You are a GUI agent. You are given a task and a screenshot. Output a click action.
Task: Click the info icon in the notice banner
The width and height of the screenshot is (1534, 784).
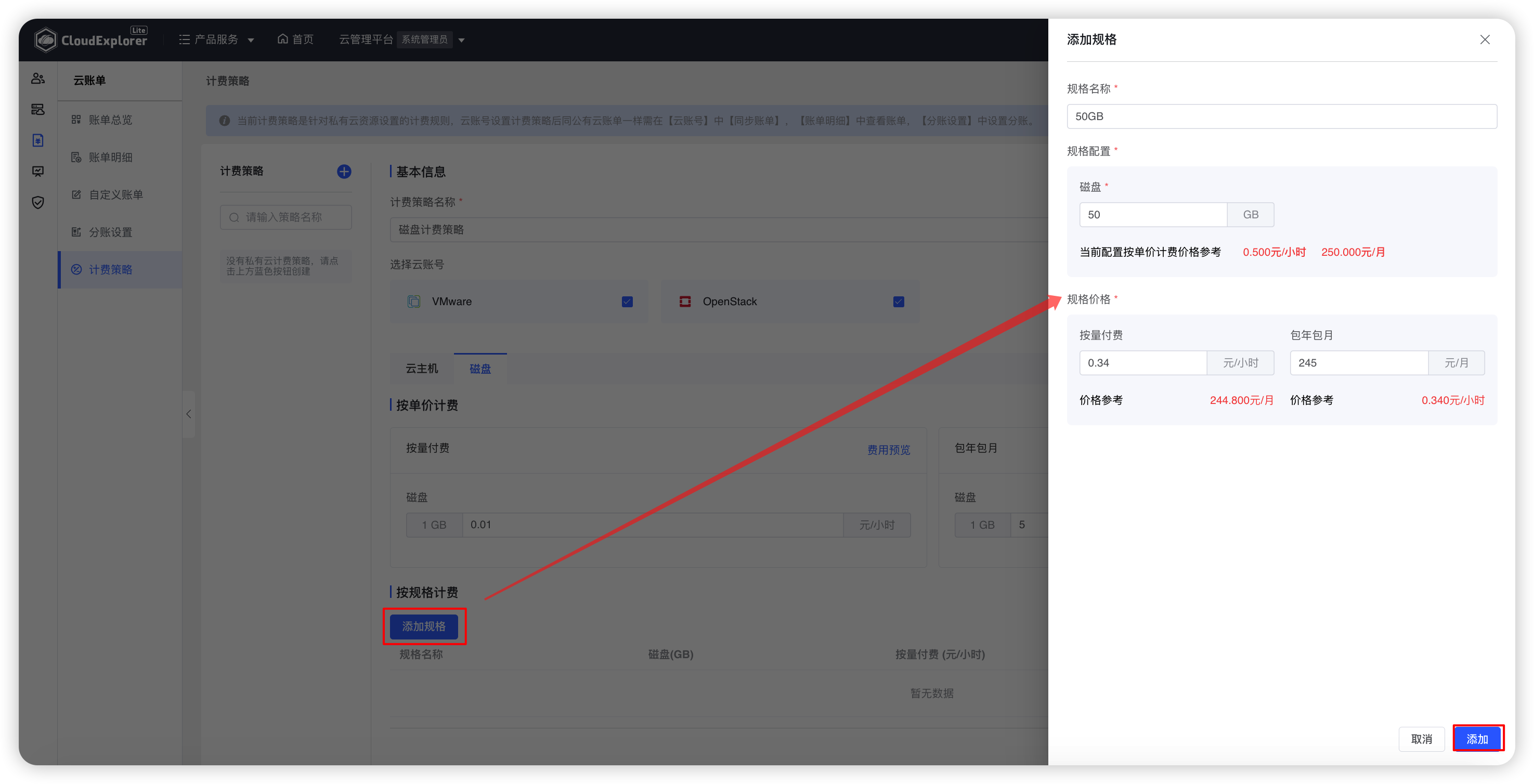pos(225,121)
